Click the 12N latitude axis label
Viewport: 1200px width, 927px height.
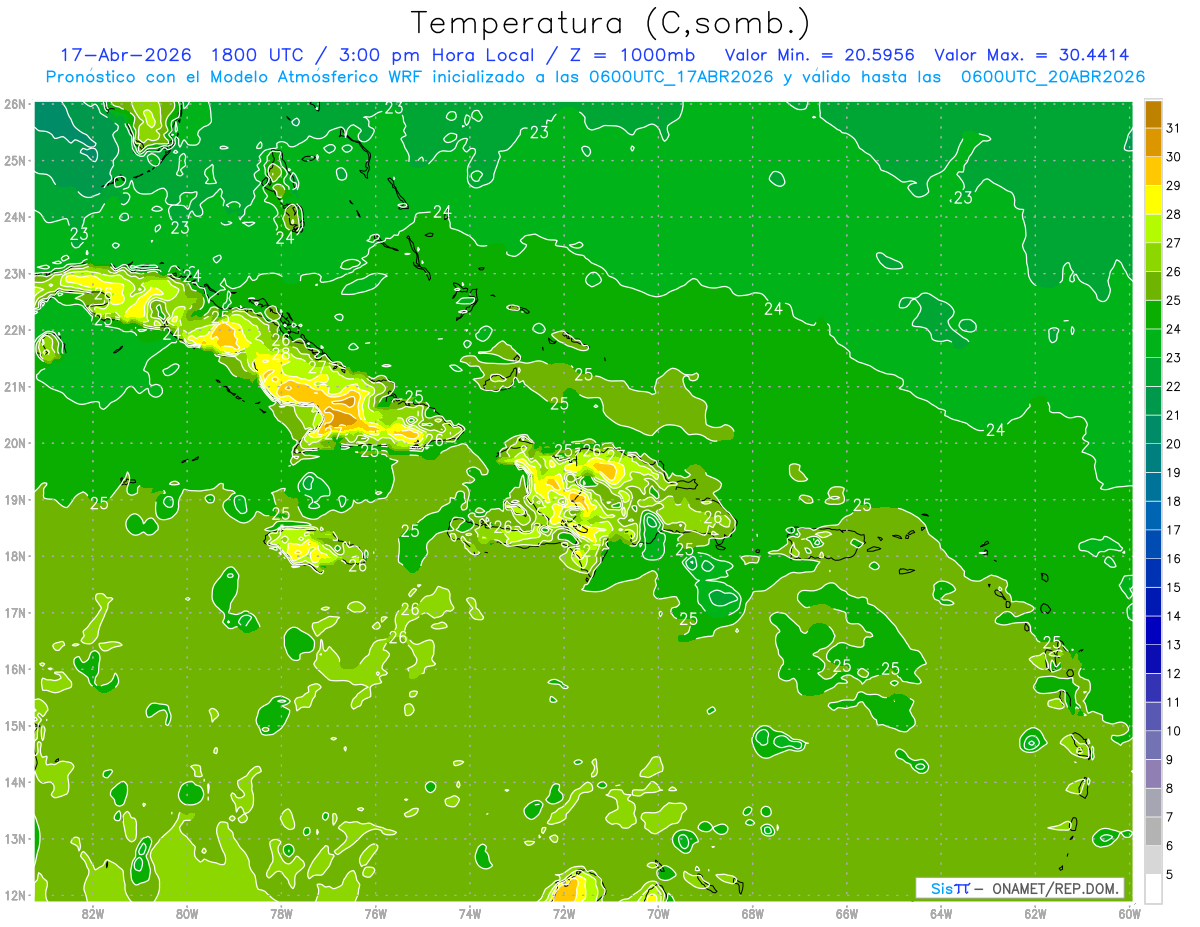[14, 895]
